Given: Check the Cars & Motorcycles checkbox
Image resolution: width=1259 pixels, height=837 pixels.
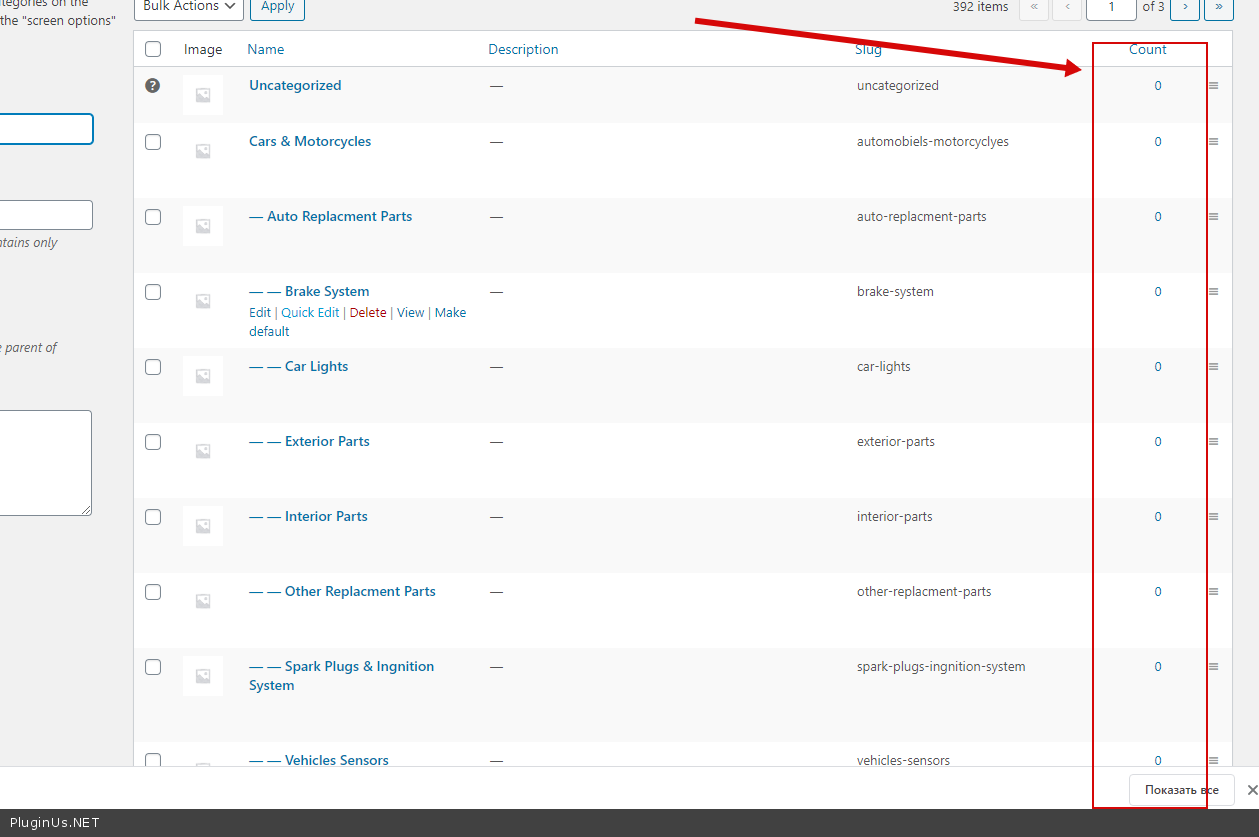Looking at the screenshot, I should (x=153, y=142).
